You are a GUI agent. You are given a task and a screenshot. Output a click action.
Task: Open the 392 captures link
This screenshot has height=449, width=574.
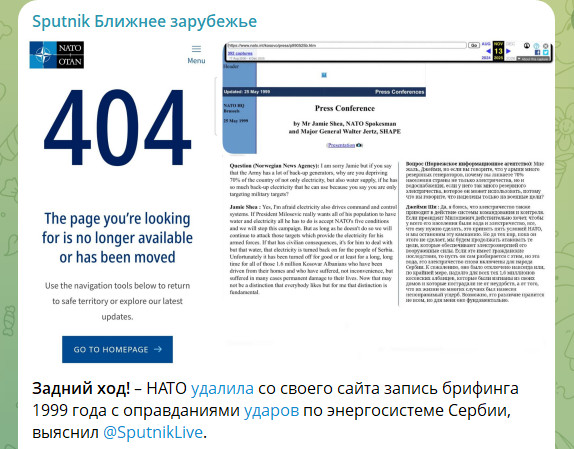click(x=240, y=53)
